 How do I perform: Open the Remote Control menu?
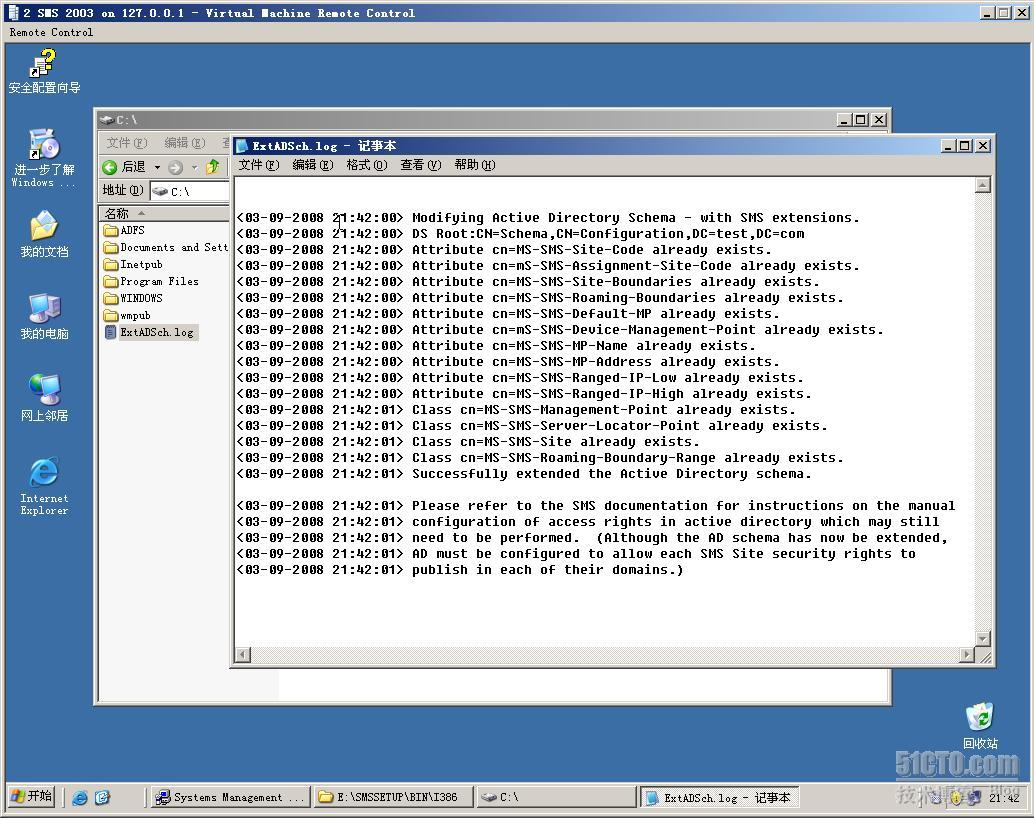click(51, 32)
